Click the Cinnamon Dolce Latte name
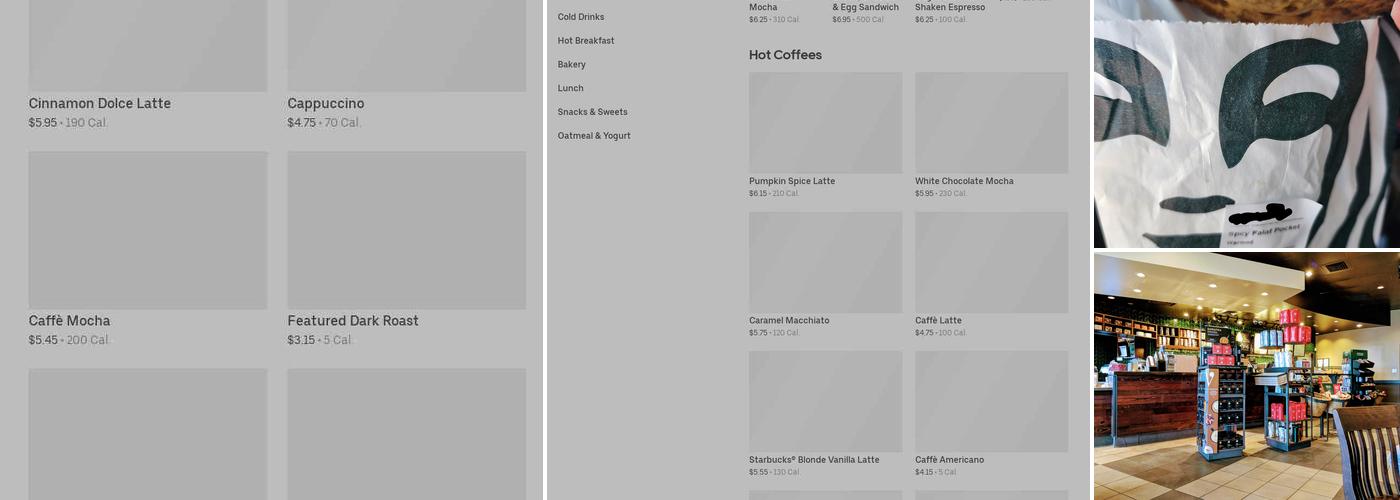Viewport: 1400px width, 500px height. (x=100, y=103)
